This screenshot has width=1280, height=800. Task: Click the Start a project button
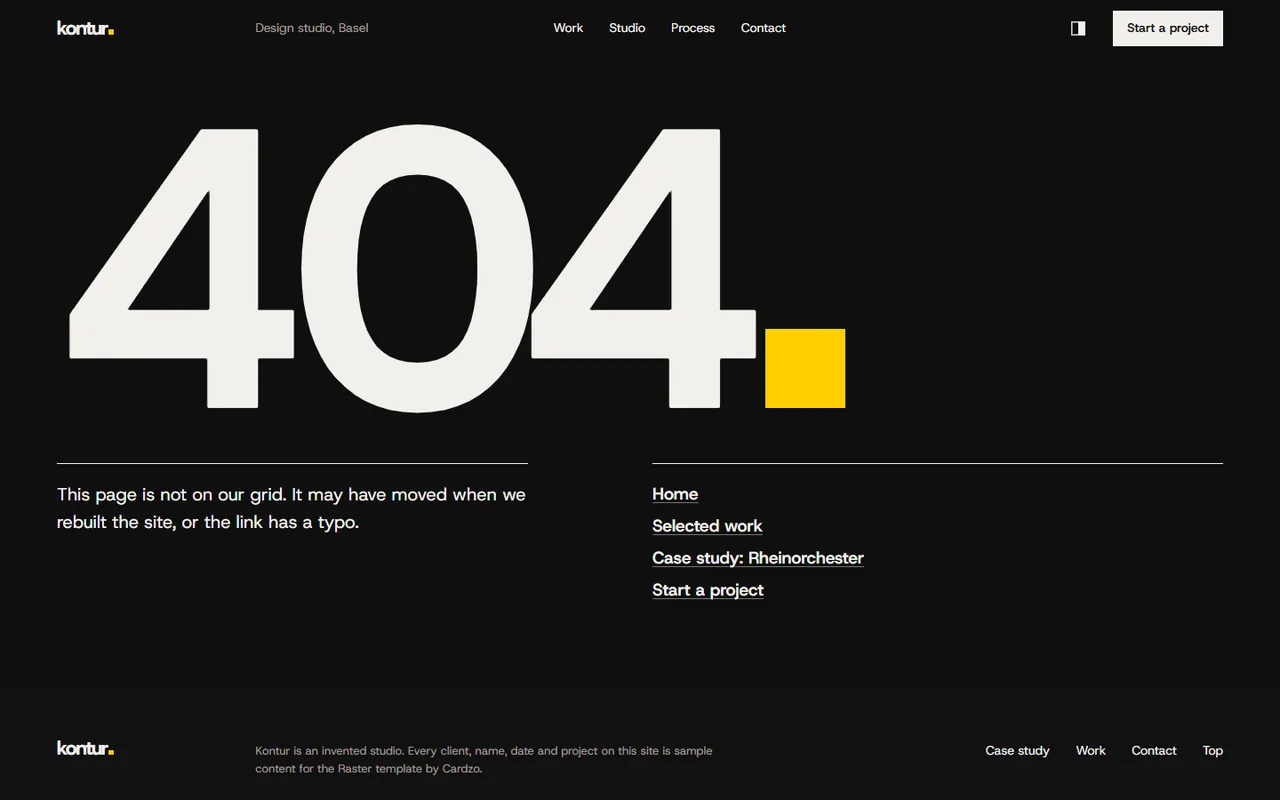point(1168,28)
